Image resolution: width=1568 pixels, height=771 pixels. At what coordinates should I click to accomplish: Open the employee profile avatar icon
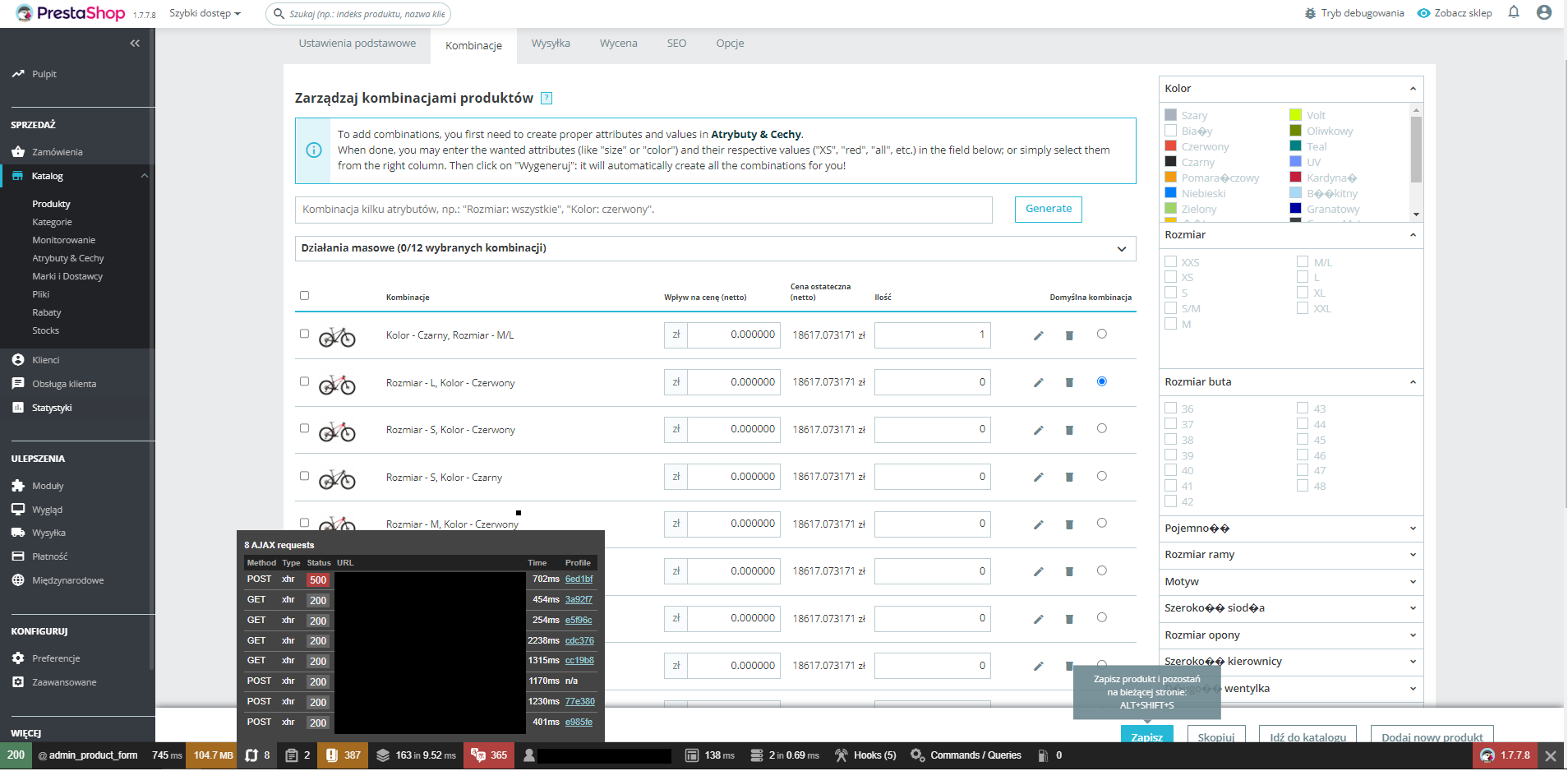(x=1544, y=12)
